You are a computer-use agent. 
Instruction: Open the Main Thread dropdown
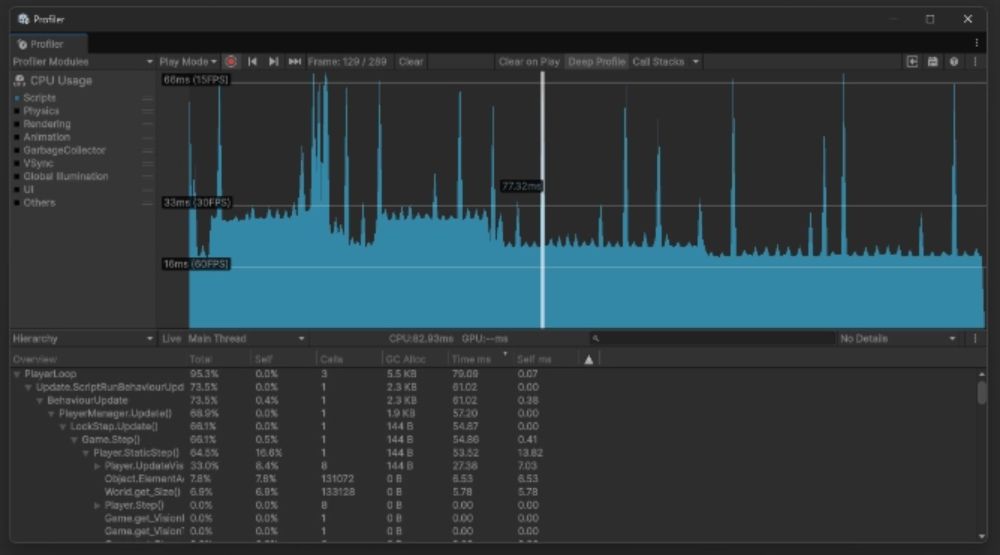click(x=246, y=339)
